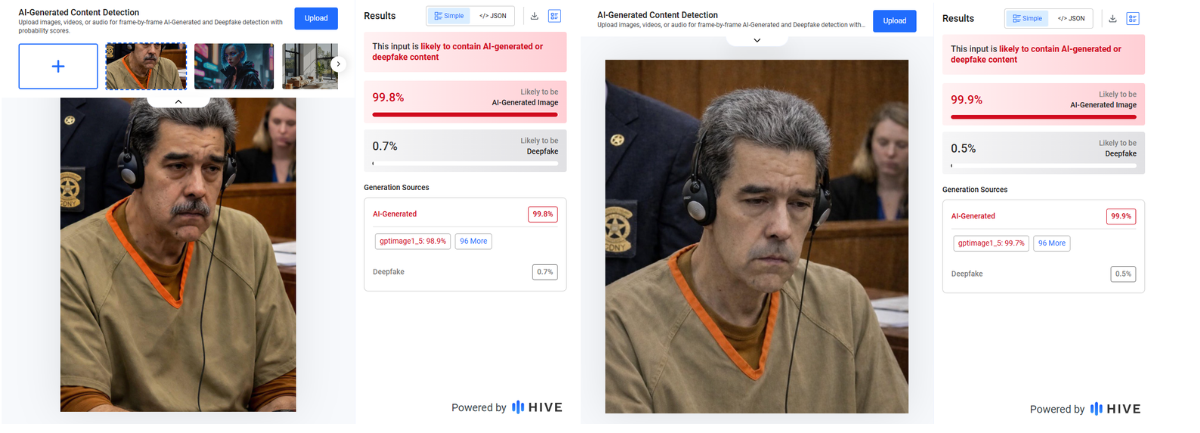Expand '96 More' sources next to gptimage1_5: 98.9%
The image size is (1200, 433).
[473, 241]
